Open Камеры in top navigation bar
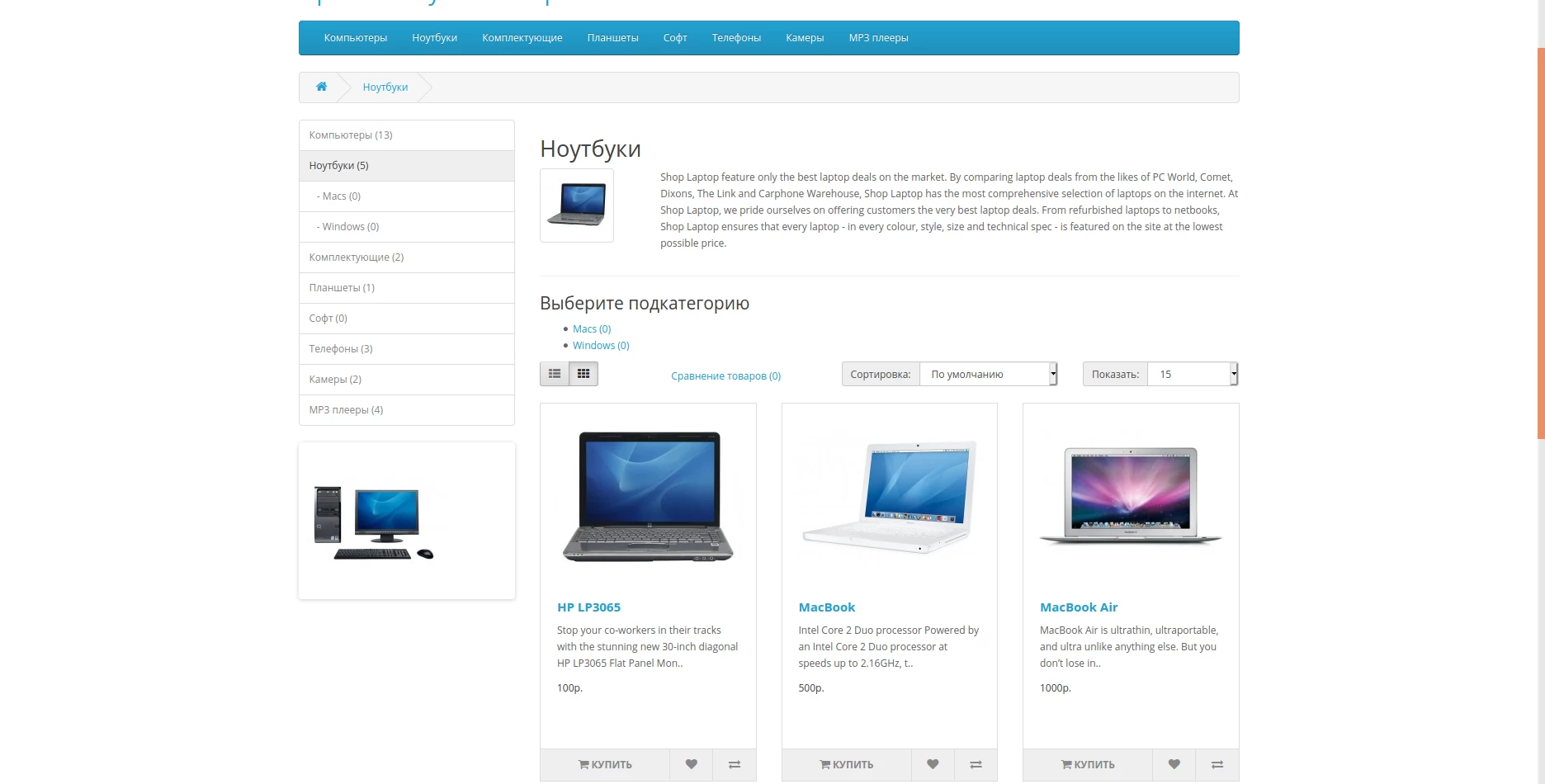1545x784 pixels. coord(805,38)
